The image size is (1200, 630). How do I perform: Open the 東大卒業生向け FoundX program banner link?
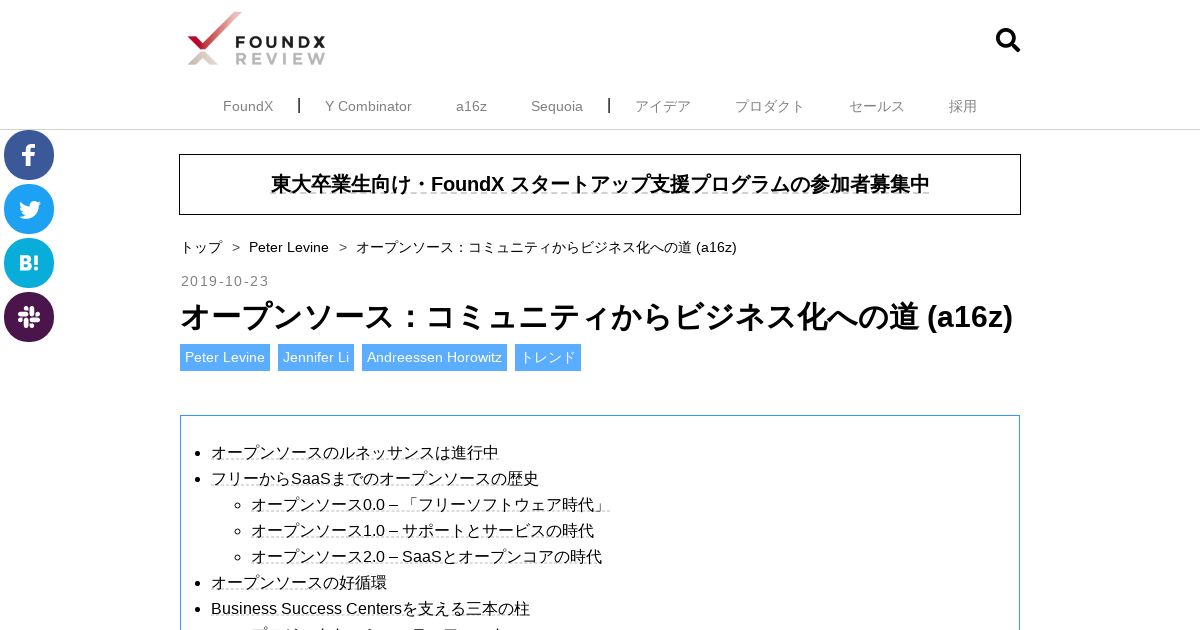[600, 184]
